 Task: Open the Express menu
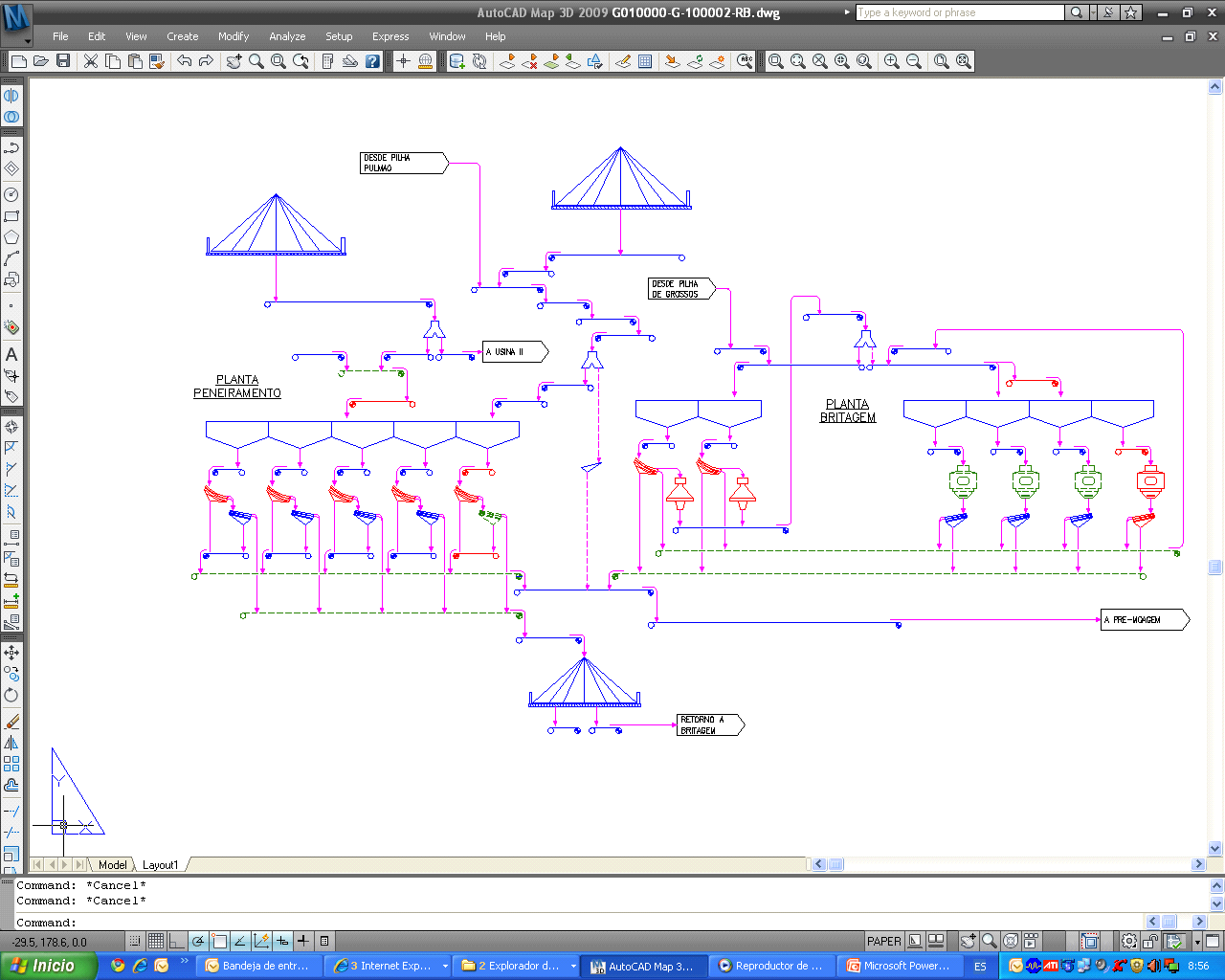point(390,36)
